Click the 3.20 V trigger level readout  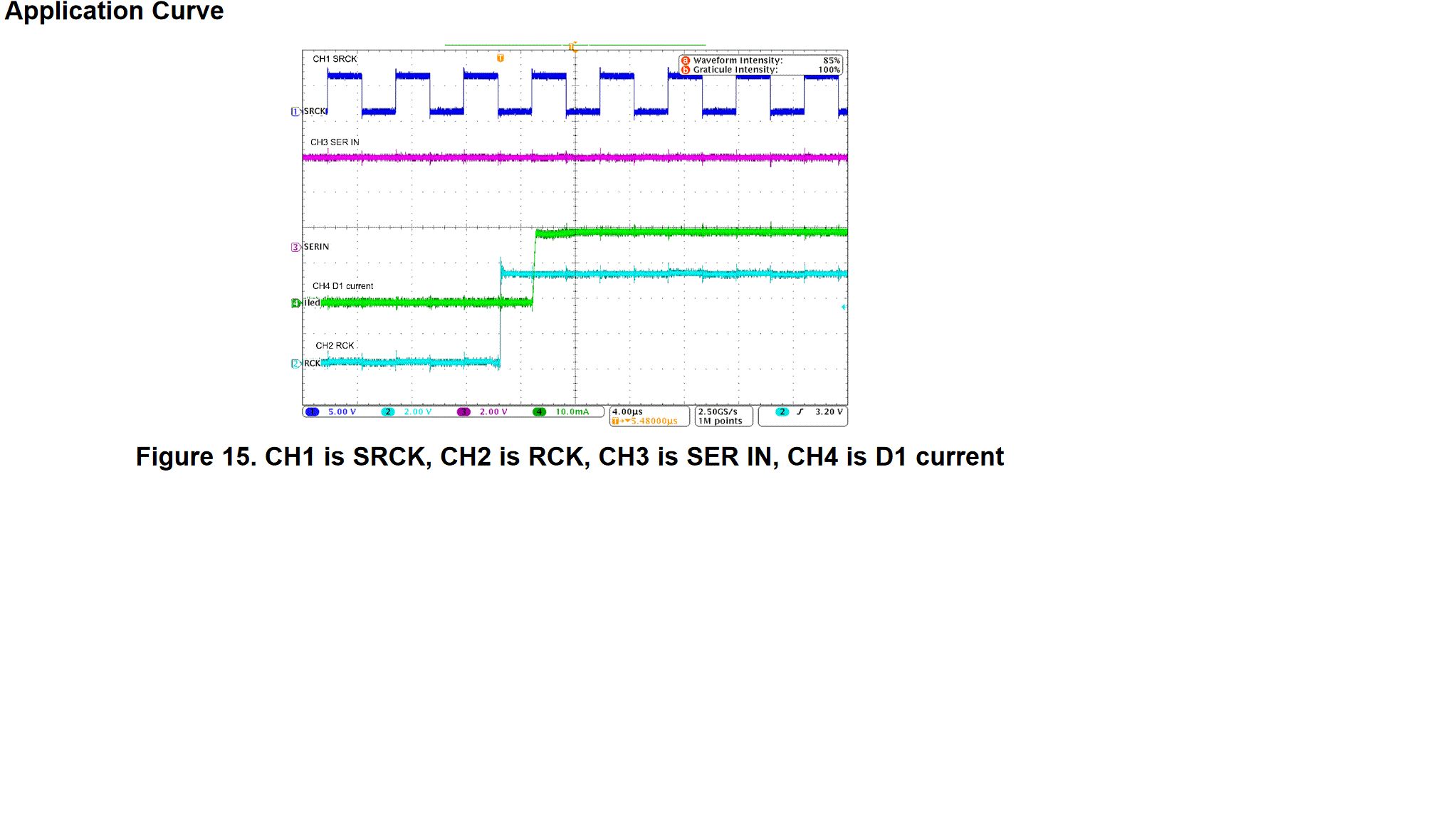(x=829, y=411)
